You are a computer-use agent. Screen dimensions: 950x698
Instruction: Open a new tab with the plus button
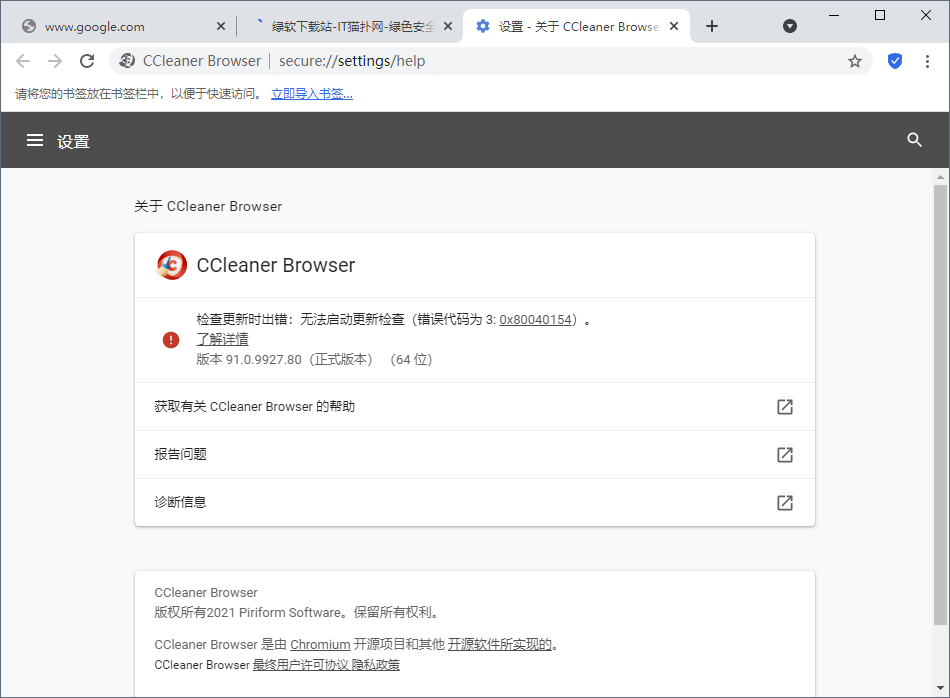712,26
